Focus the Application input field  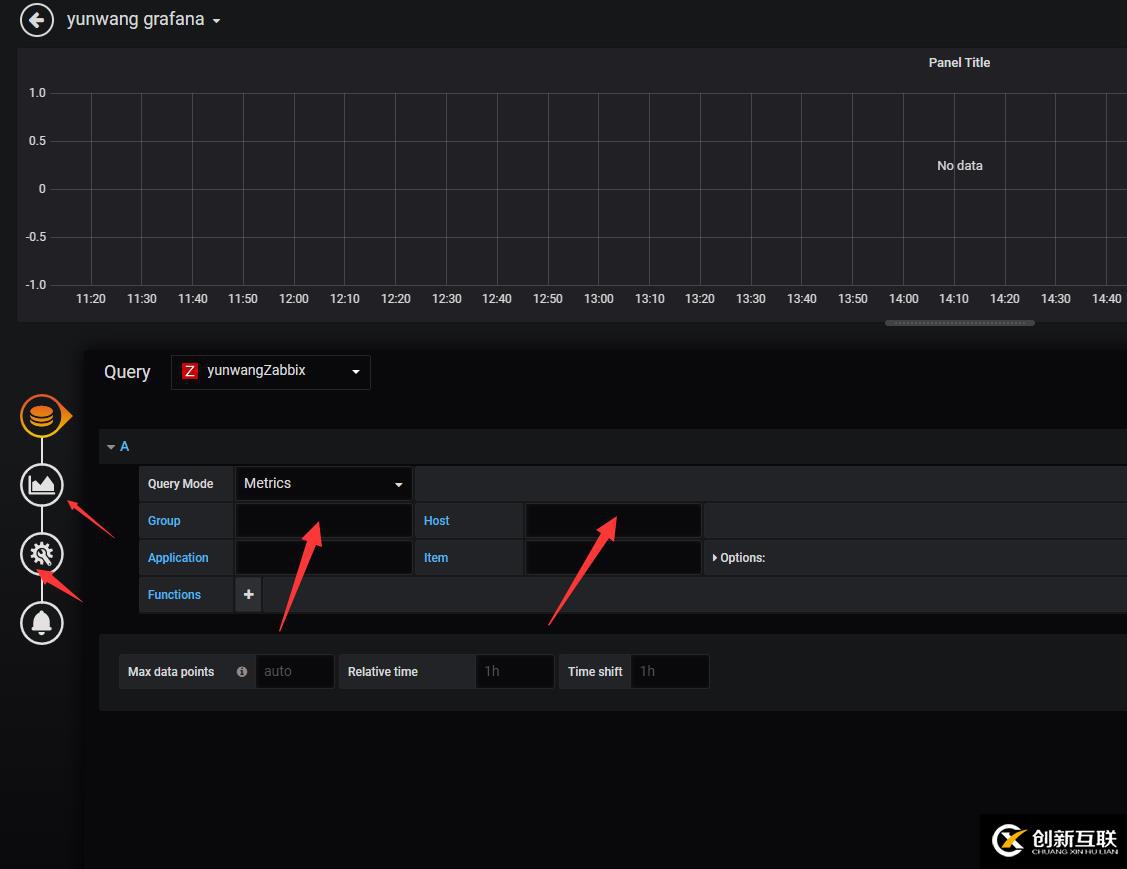click(x=323, y=558)
